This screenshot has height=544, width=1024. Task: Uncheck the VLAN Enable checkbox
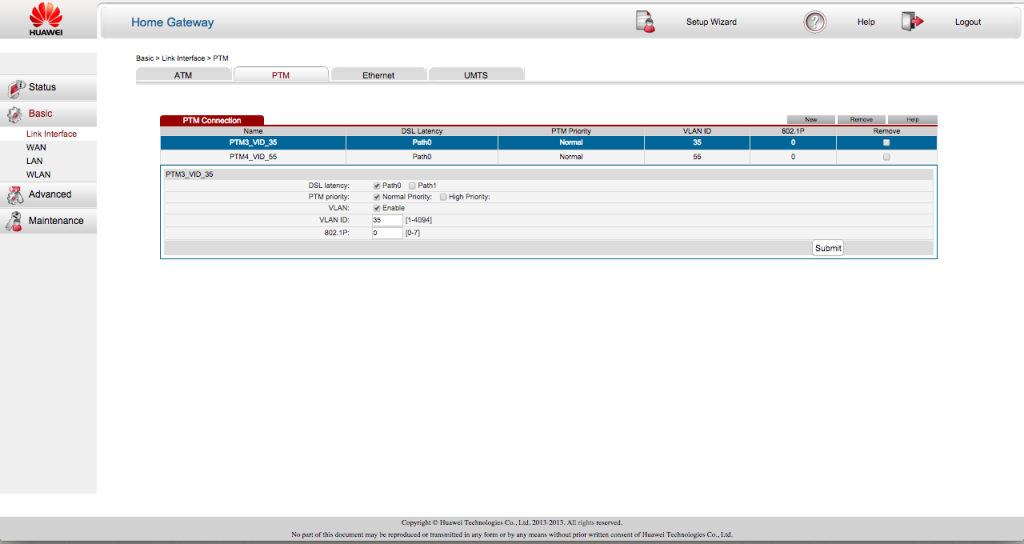[376, 208]
